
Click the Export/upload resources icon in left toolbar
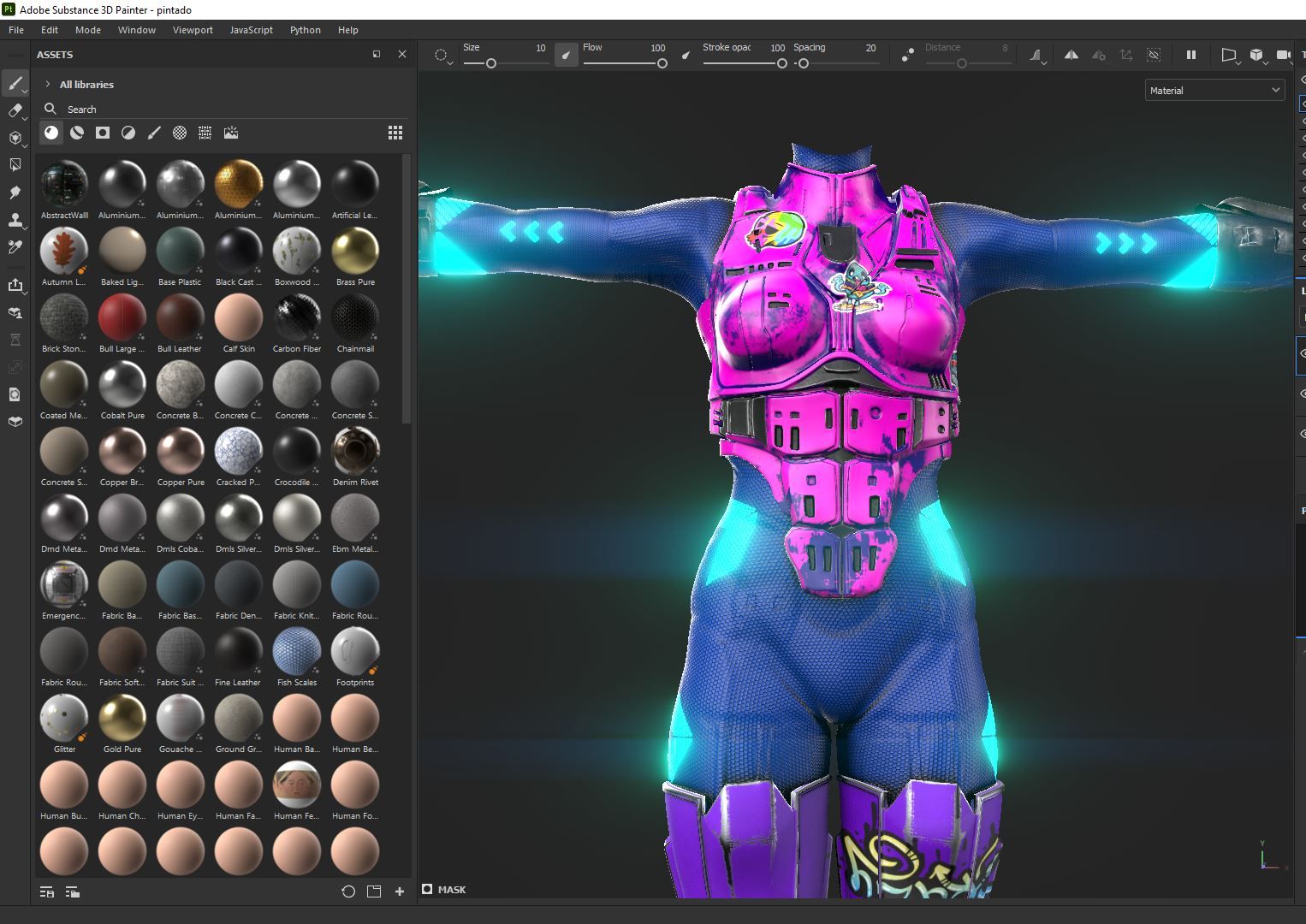point(15,285)
